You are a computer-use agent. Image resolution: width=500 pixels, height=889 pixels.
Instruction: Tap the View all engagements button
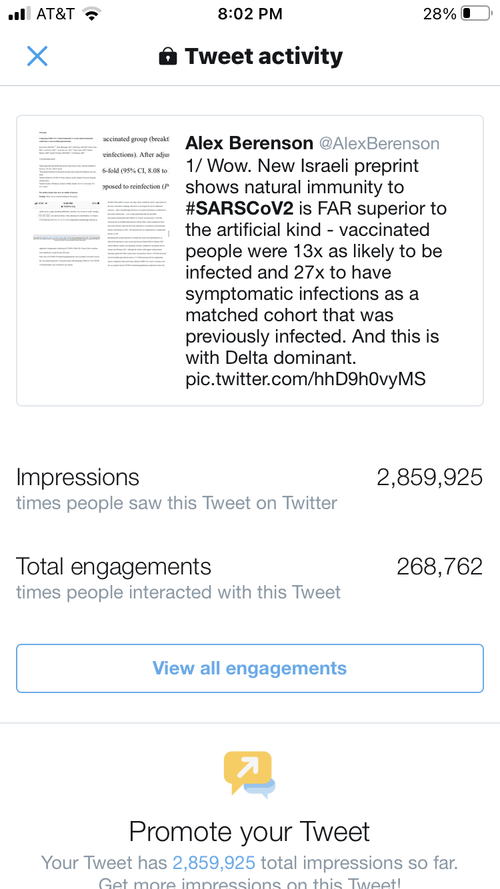[x=250, y=668]
